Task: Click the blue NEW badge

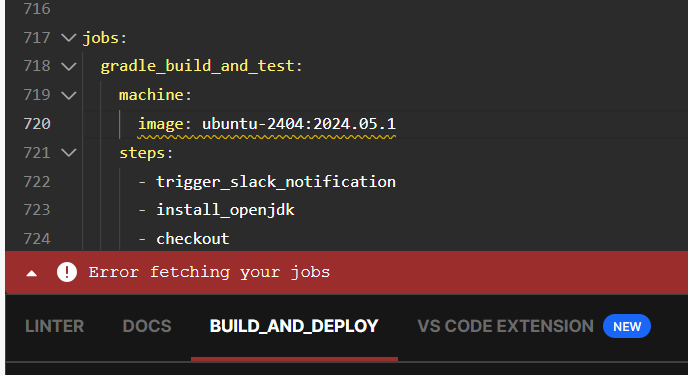Action: coord(627,326)
